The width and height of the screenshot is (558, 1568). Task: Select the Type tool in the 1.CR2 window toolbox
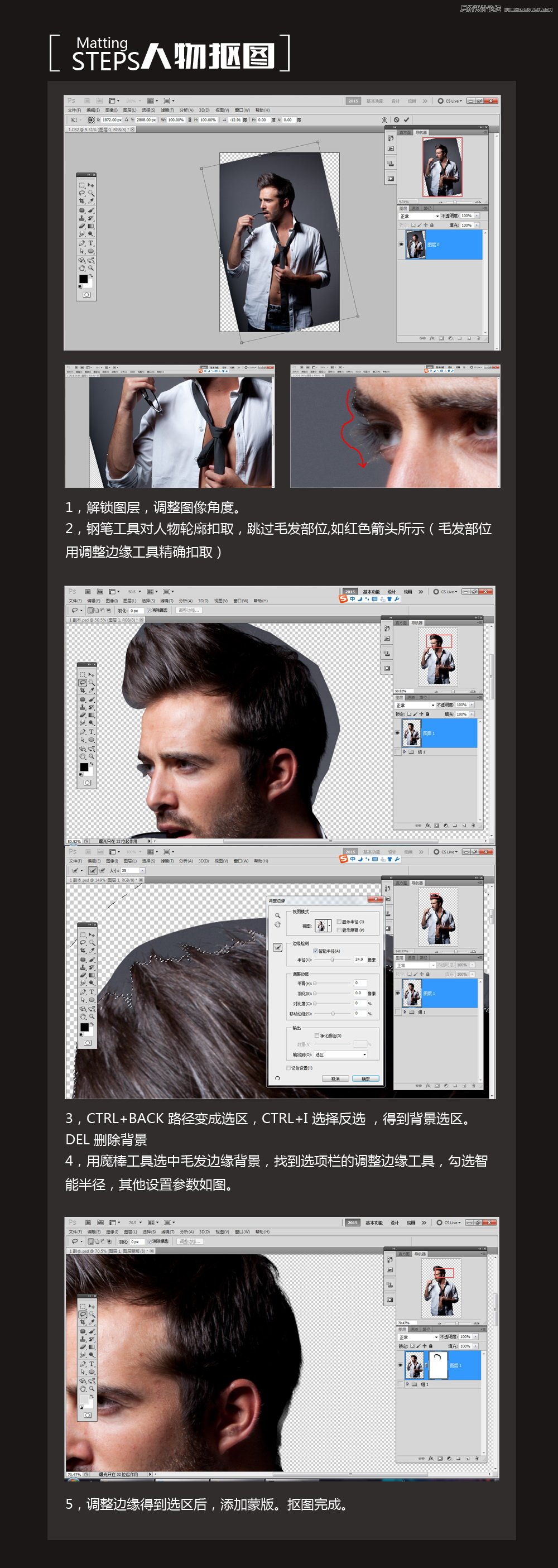tap(92, 243)
